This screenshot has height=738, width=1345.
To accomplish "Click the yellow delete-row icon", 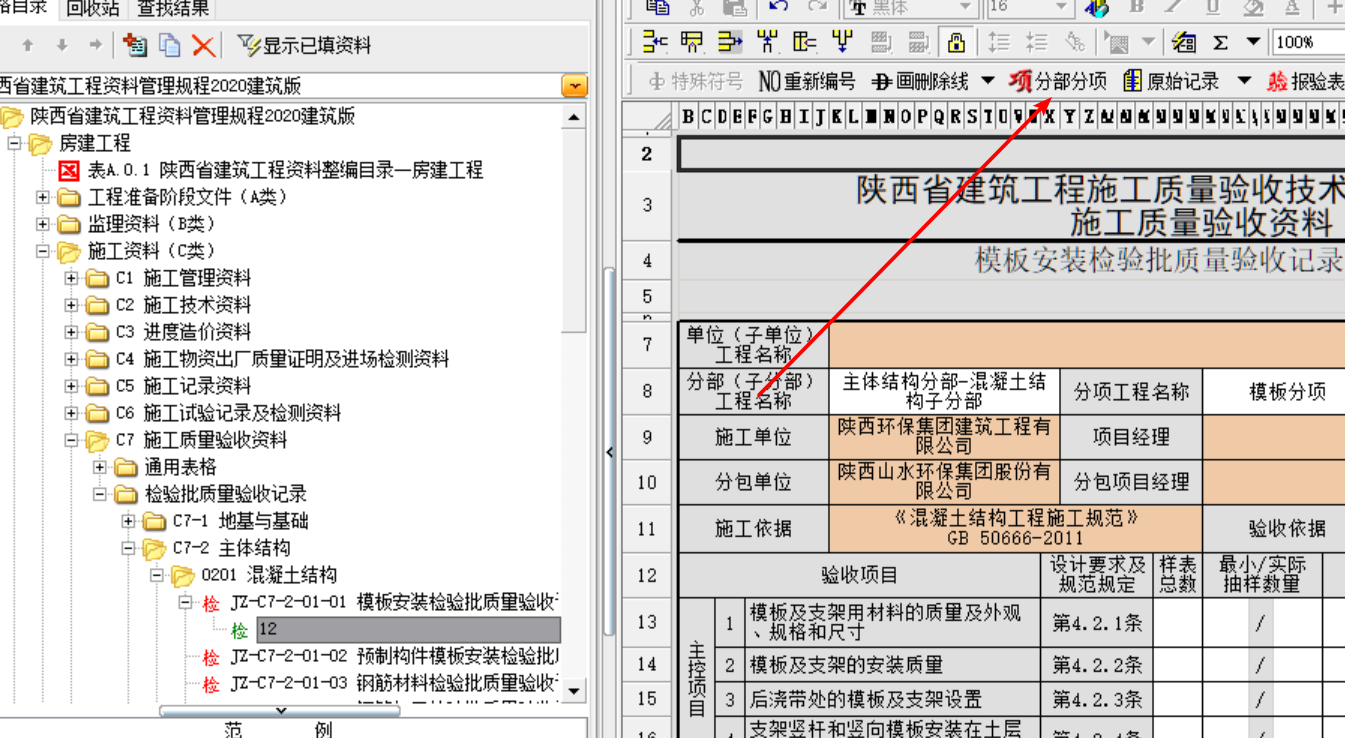I will coord(805,42).
